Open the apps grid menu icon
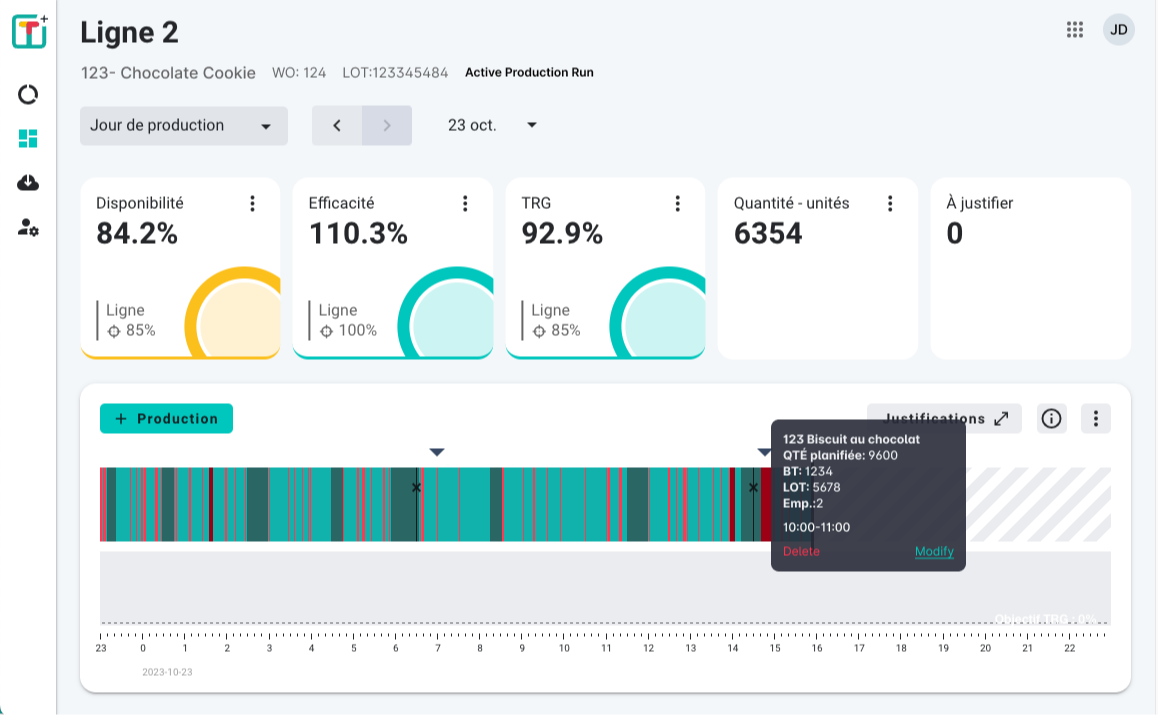Image resolution: width=1158 pixels, height=715 pixels. pos(1075,30)
